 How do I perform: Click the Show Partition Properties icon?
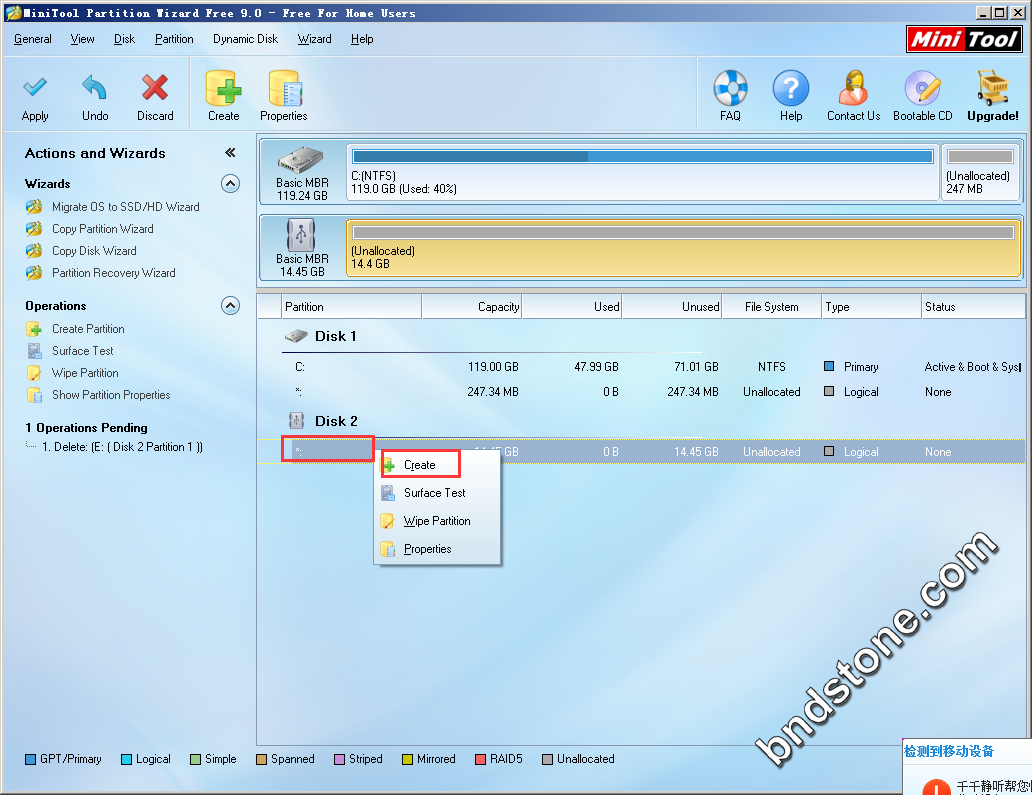[x=34, y=395]
